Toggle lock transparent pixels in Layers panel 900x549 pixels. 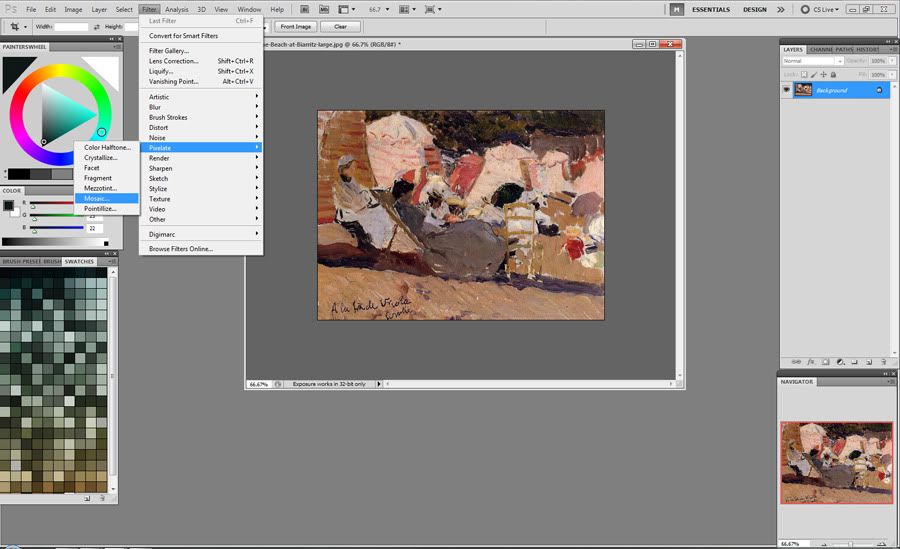(804, 75)
